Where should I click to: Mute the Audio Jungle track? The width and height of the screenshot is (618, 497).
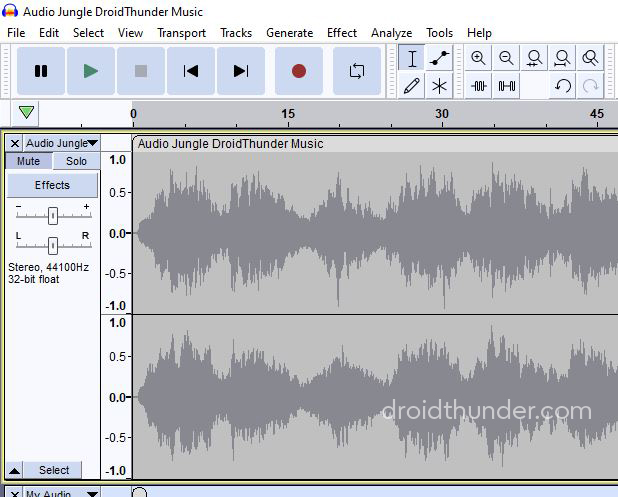click(x=28, y=161)
